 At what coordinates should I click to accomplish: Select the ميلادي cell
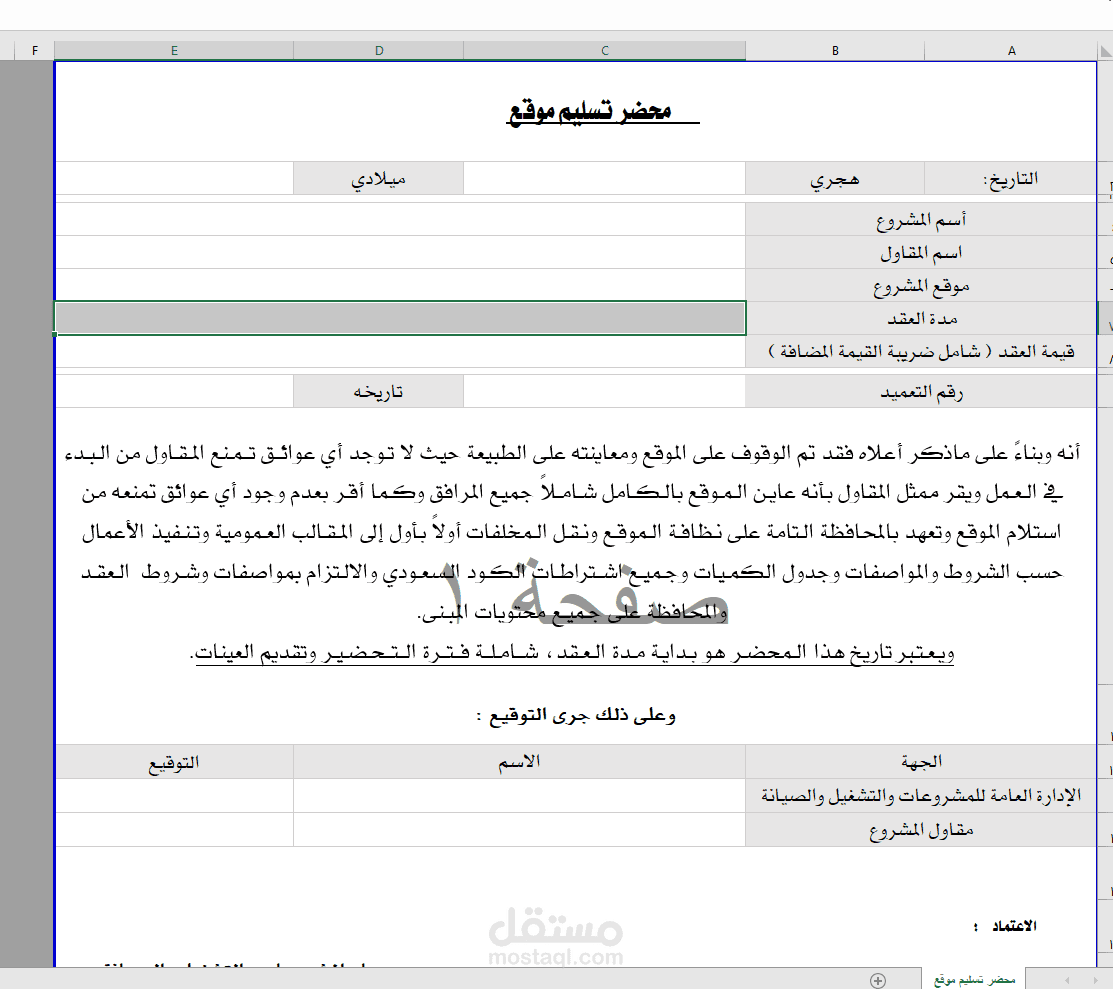pyautogui.click(x=378, y=178)
